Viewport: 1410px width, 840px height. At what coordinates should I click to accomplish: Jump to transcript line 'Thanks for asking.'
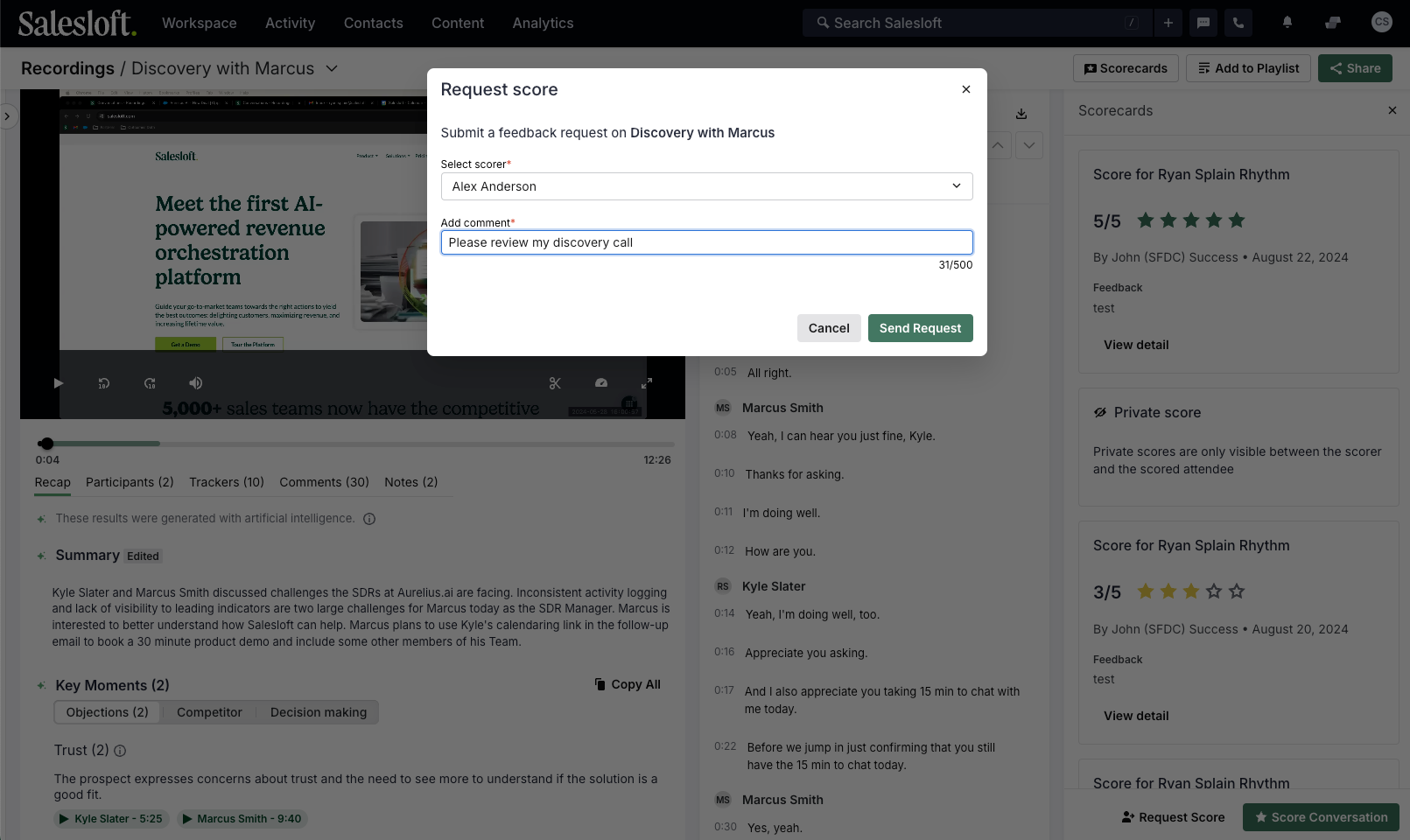[x=794, y=474]
